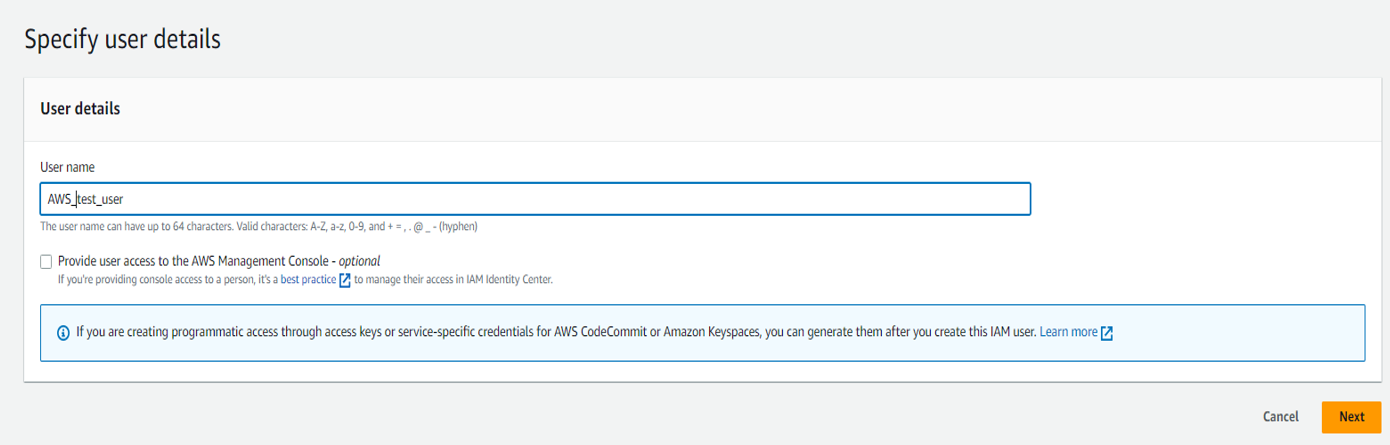Enable Provide user access to AWS Management Console

point(46,262)
